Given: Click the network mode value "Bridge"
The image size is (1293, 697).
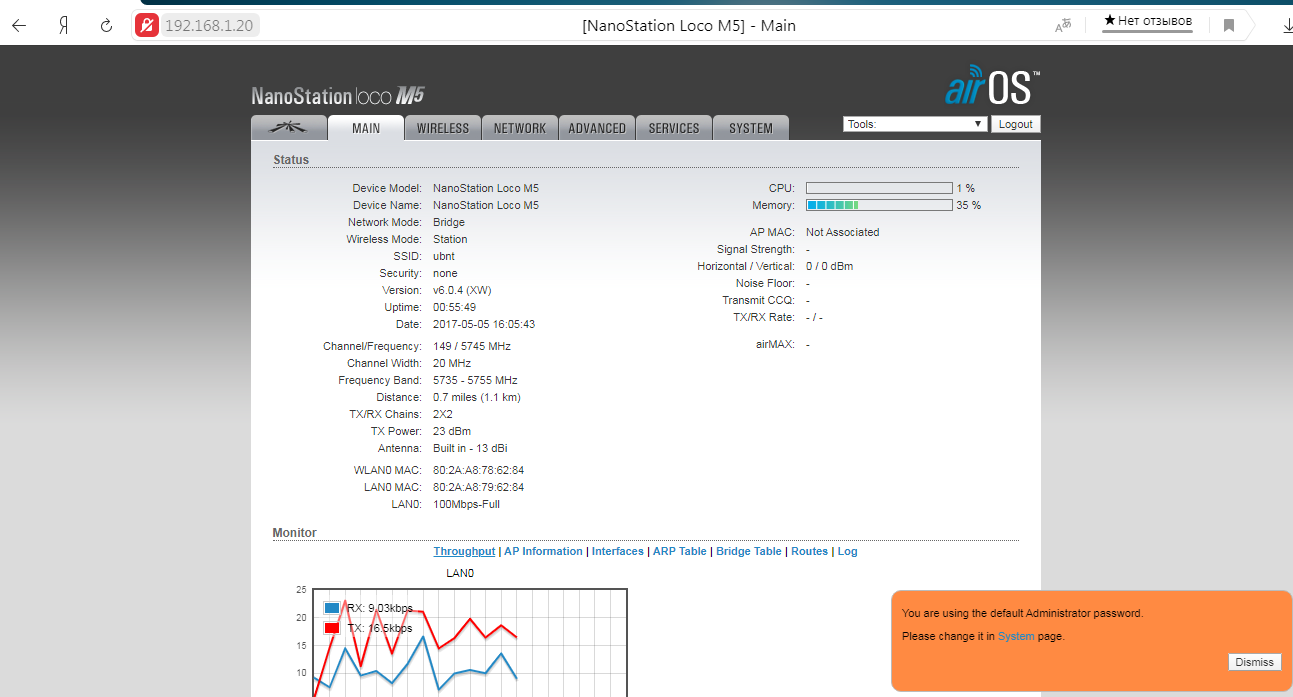Looking at the screenshot, I should point(449,222).
